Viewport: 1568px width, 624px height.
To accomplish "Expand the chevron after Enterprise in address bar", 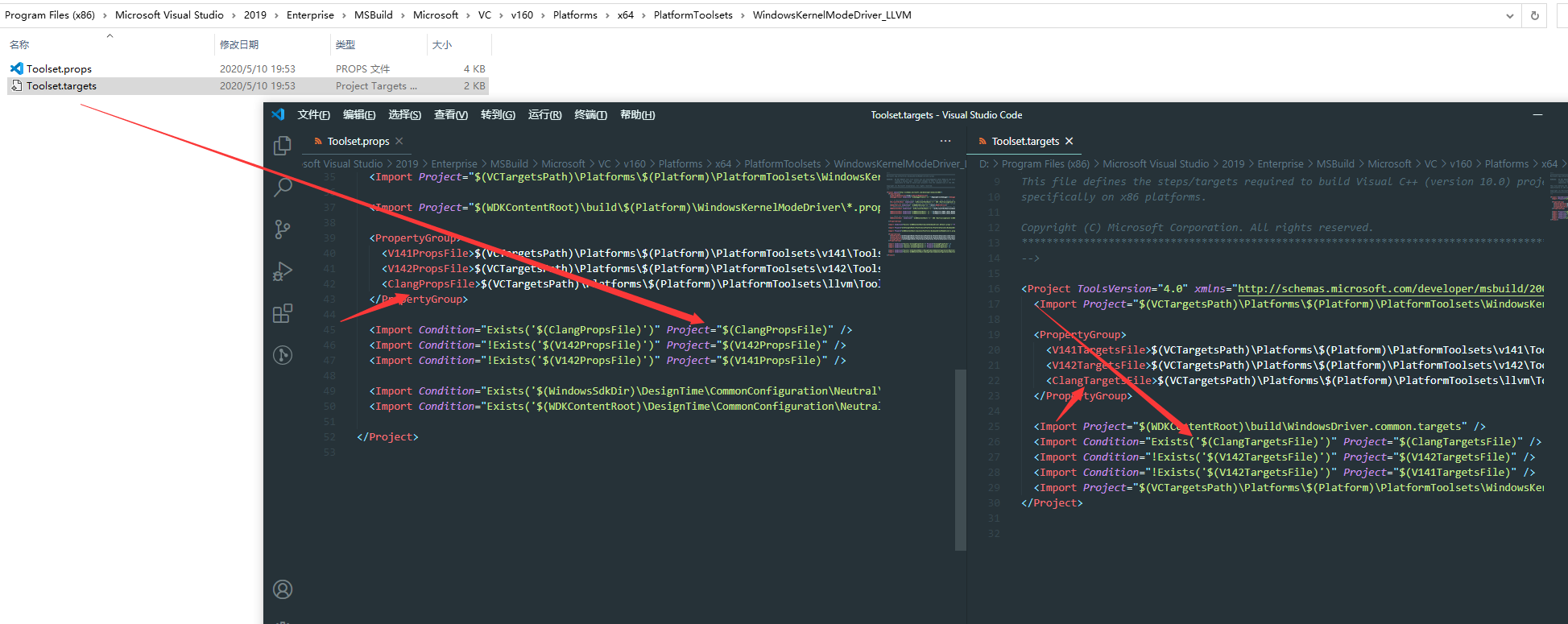I will coord(344,15).
